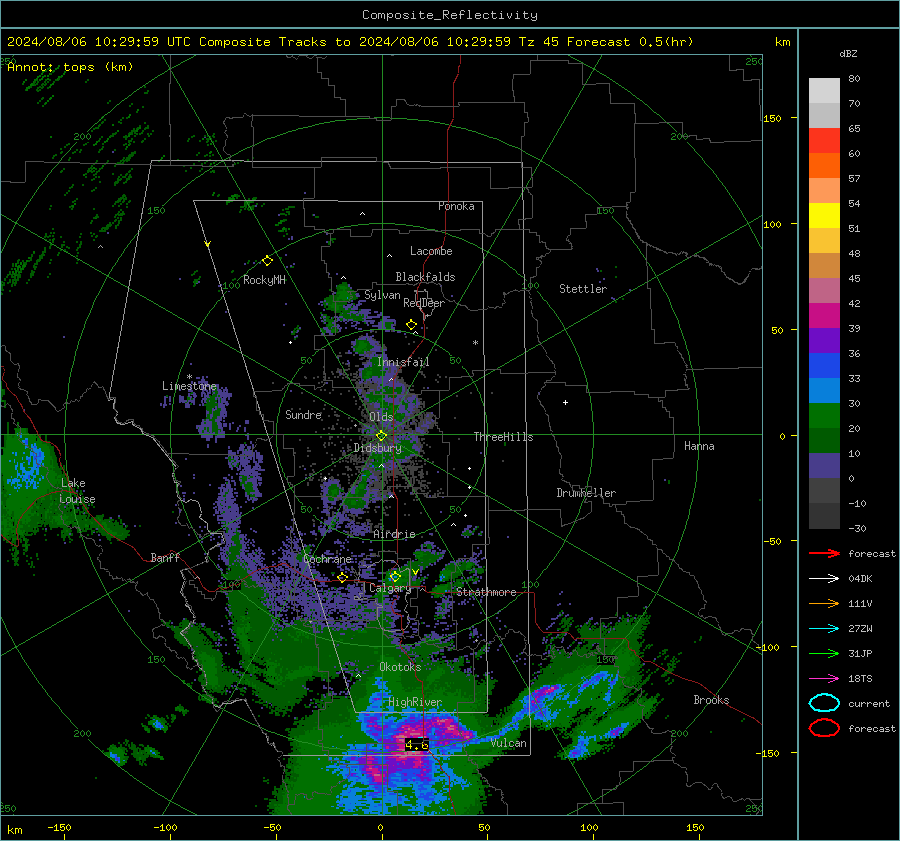This screenshot has height=841, width=900.
Task: Click the red forecast arrow in legend
Action: tap(824, 553)
